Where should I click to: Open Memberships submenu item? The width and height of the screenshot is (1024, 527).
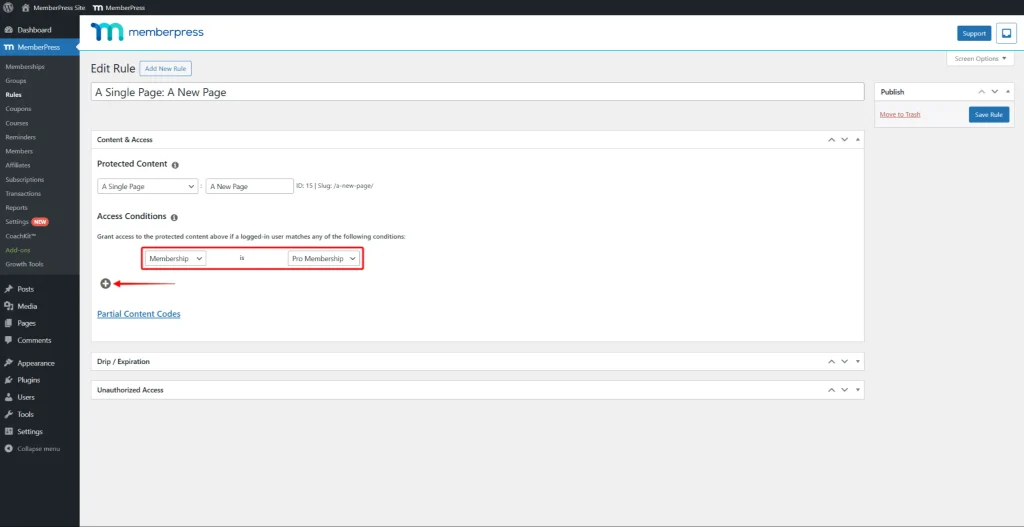point(25,67)
